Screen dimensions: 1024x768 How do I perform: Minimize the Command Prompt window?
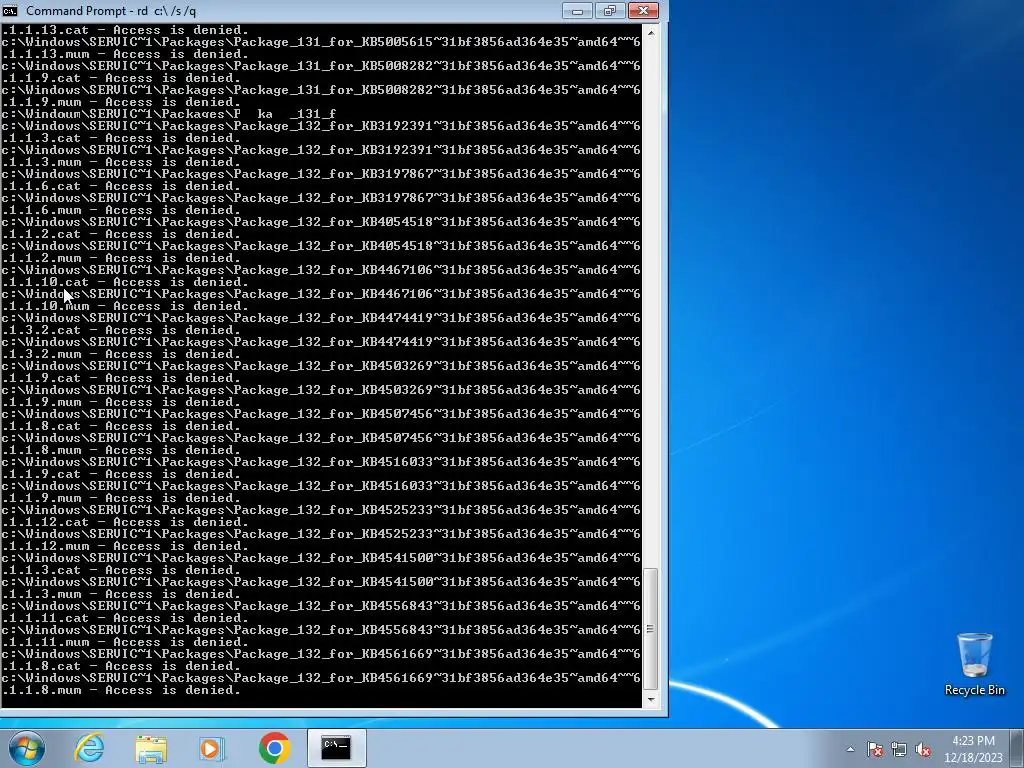coord(577,10)
